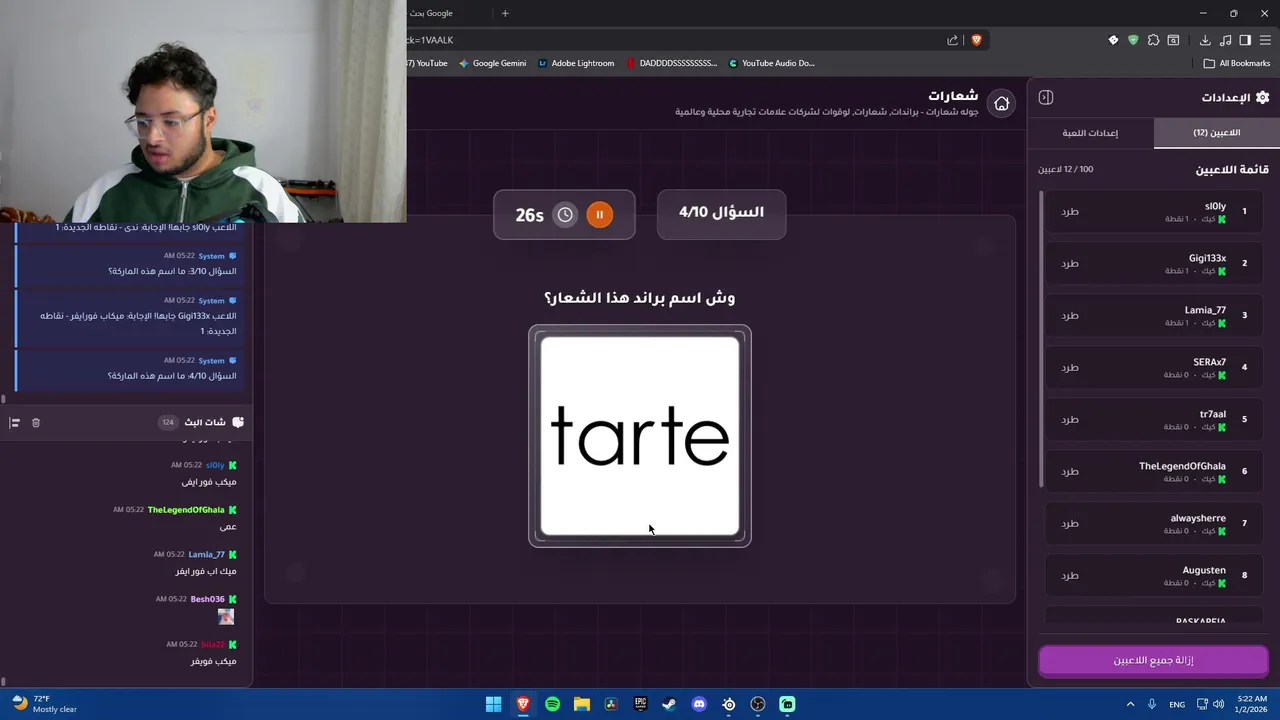Click the share page icon in address bar
The width and height of the screenshot is (1280, 720).
pos(952,40)
